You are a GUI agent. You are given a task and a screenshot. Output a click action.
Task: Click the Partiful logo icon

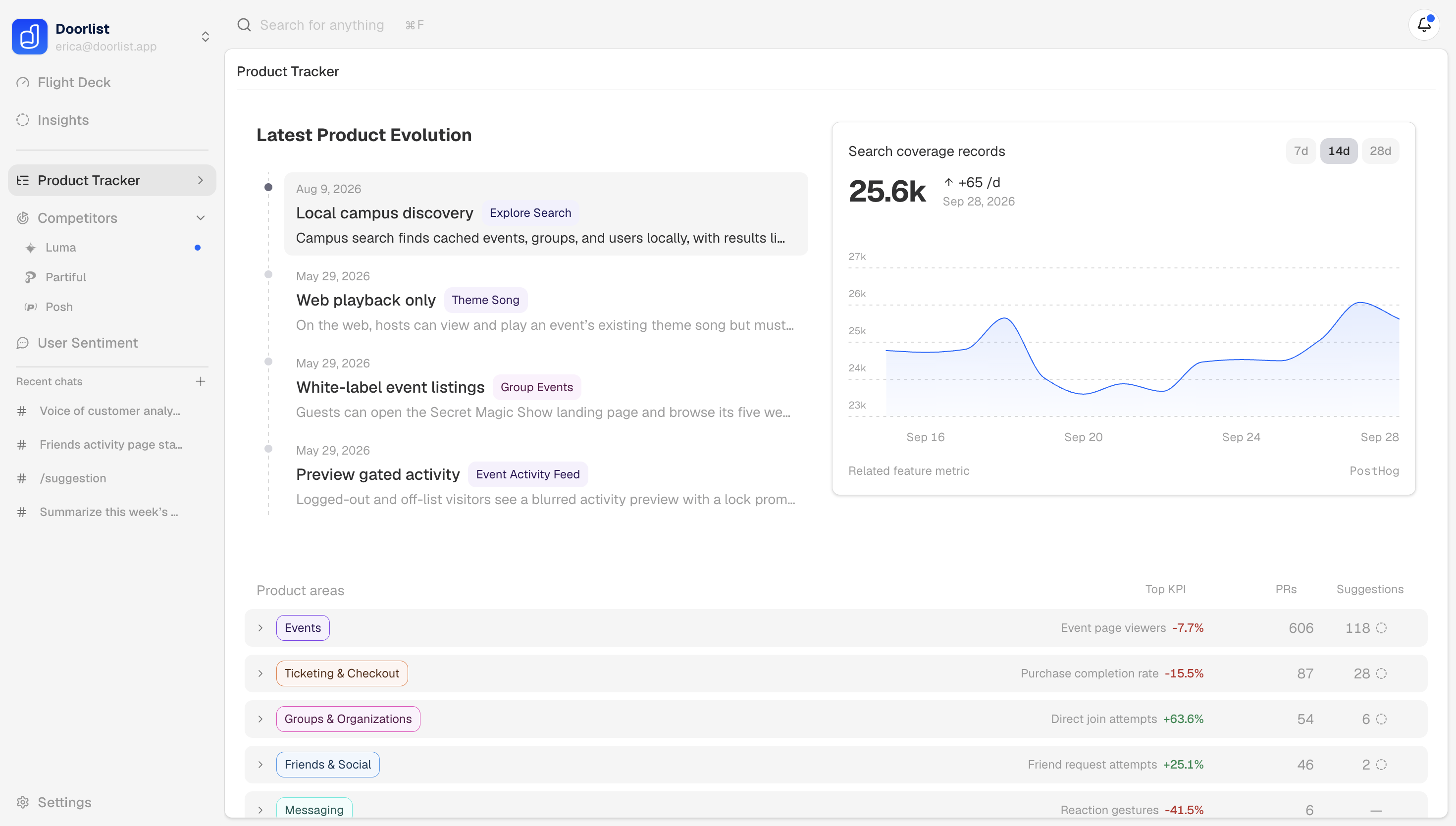point(31,277)
